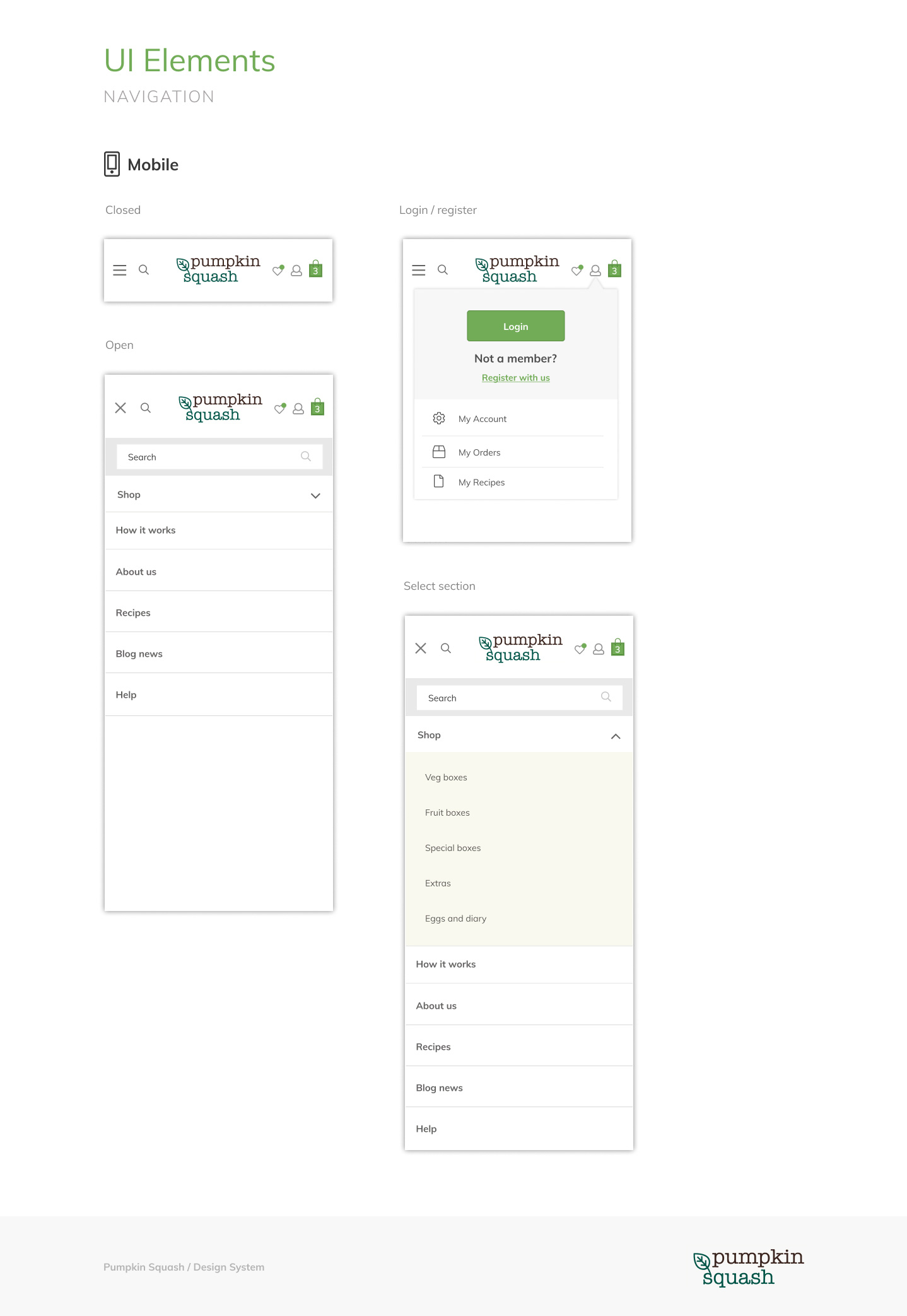
Task: Open hamburger menu in Login mockup
Action: [419, 270]
